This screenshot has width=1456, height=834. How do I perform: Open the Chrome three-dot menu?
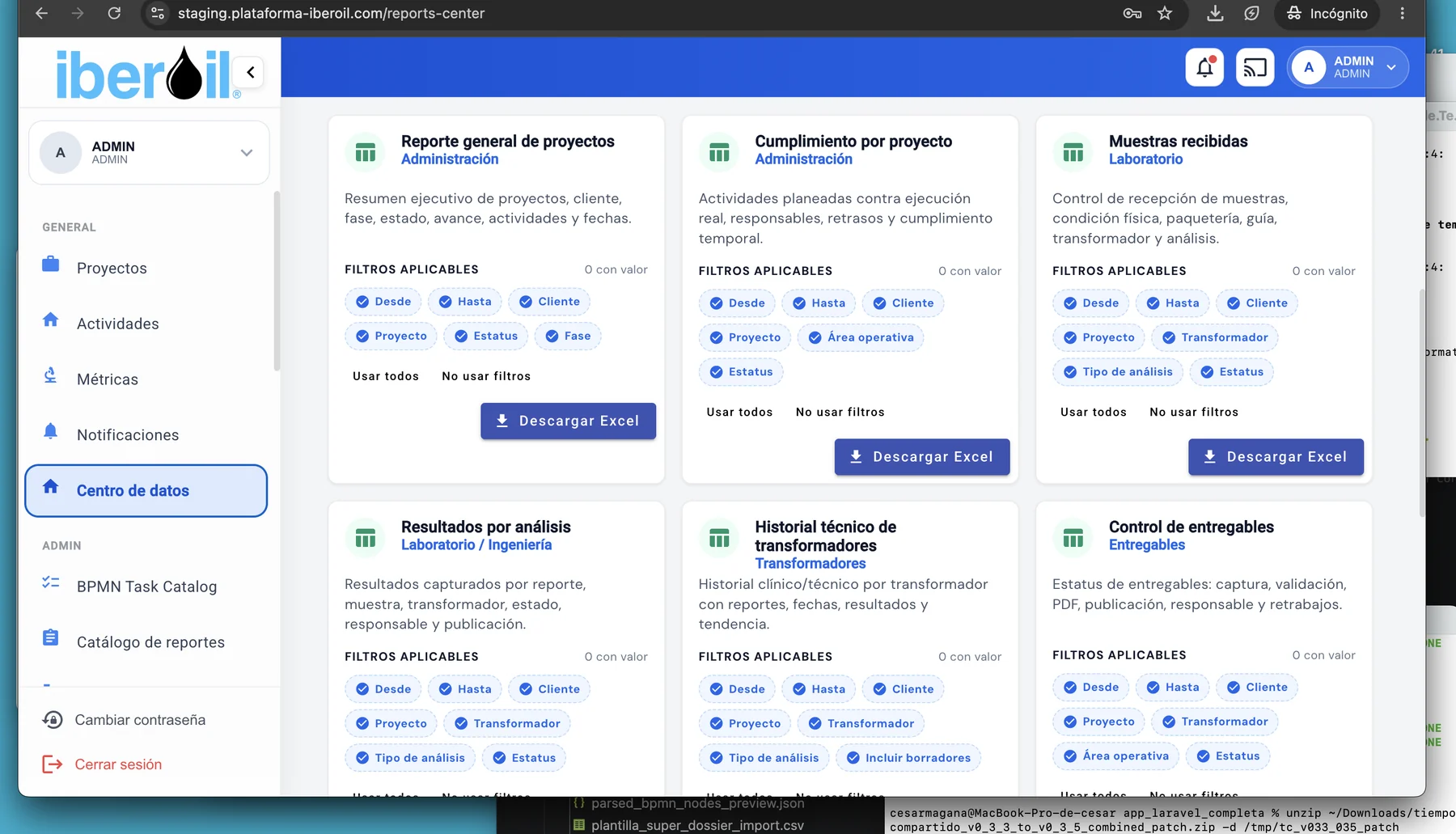point(1403,13)
